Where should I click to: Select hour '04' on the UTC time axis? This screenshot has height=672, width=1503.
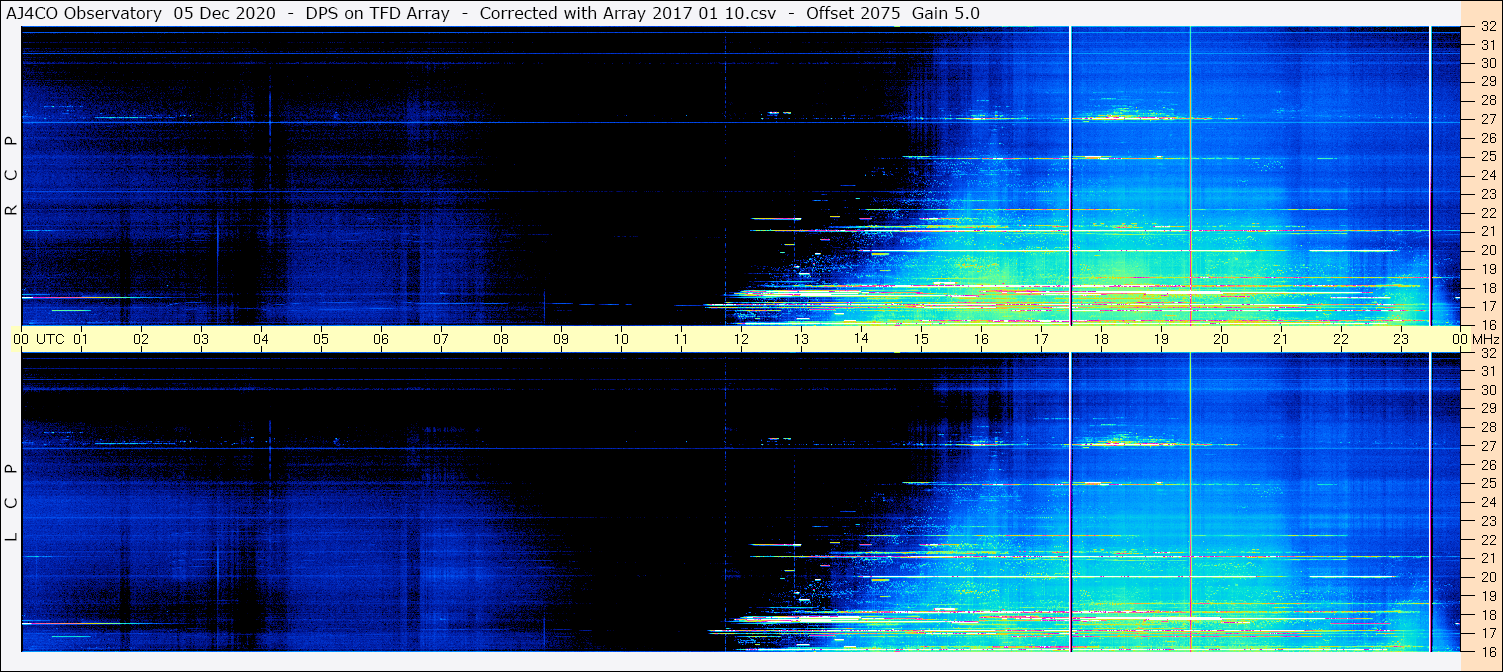click(261, 339)
